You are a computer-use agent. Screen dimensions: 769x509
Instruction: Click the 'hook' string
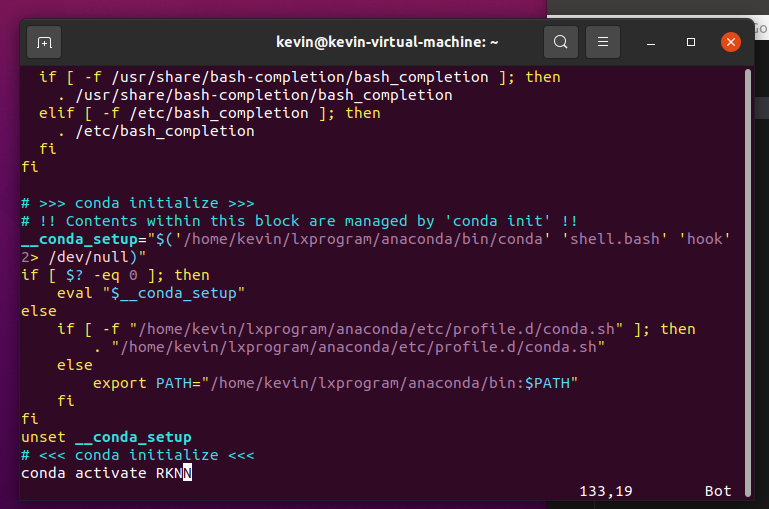pos(705,239)
